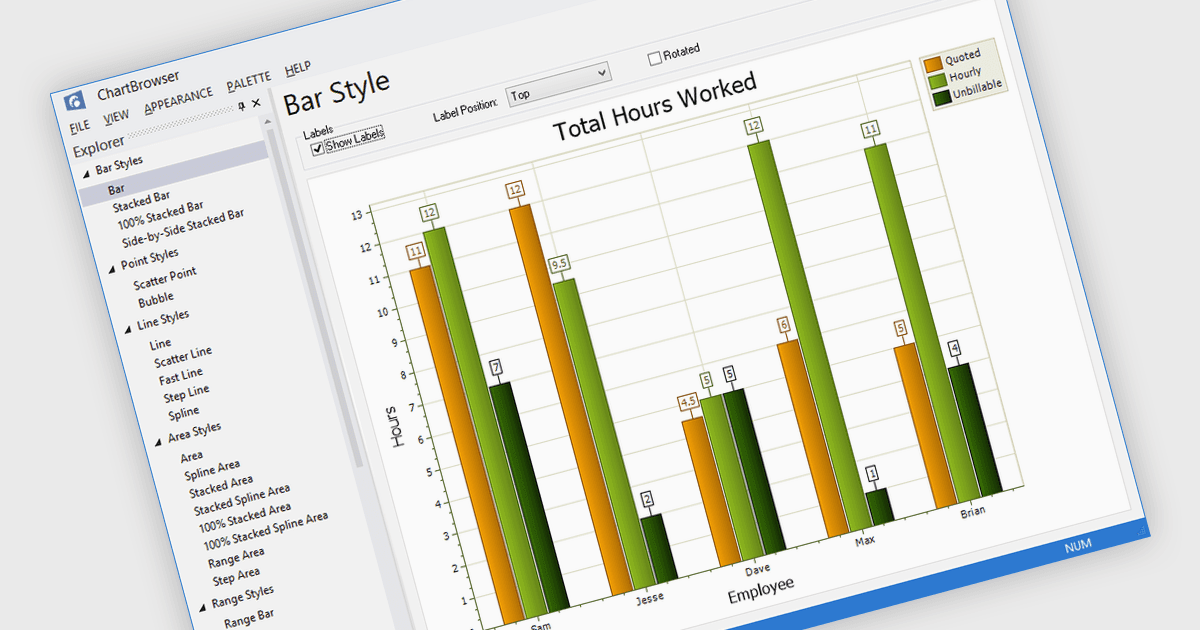Screen dimensions: 1200x630
Task: Click the 4.5 data label on Dave's bar
Action: tap(688, 402)
